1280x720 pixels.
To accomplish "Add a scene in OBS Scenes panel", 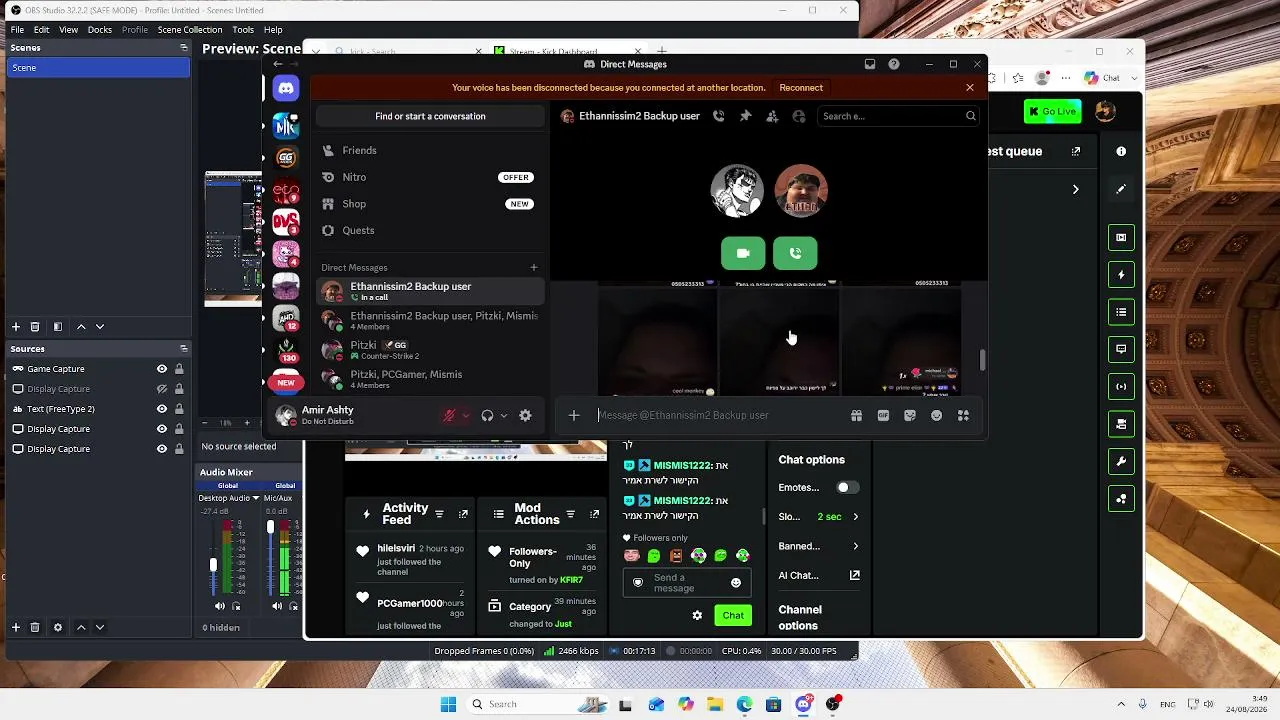I will pos(16,327).
